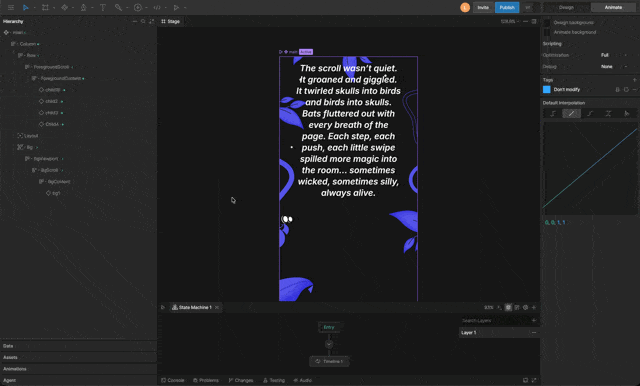The height and width of the screenshot is (386, 640).
Task: Delete the Don't modify tag
Action: [x=618, y=89]
